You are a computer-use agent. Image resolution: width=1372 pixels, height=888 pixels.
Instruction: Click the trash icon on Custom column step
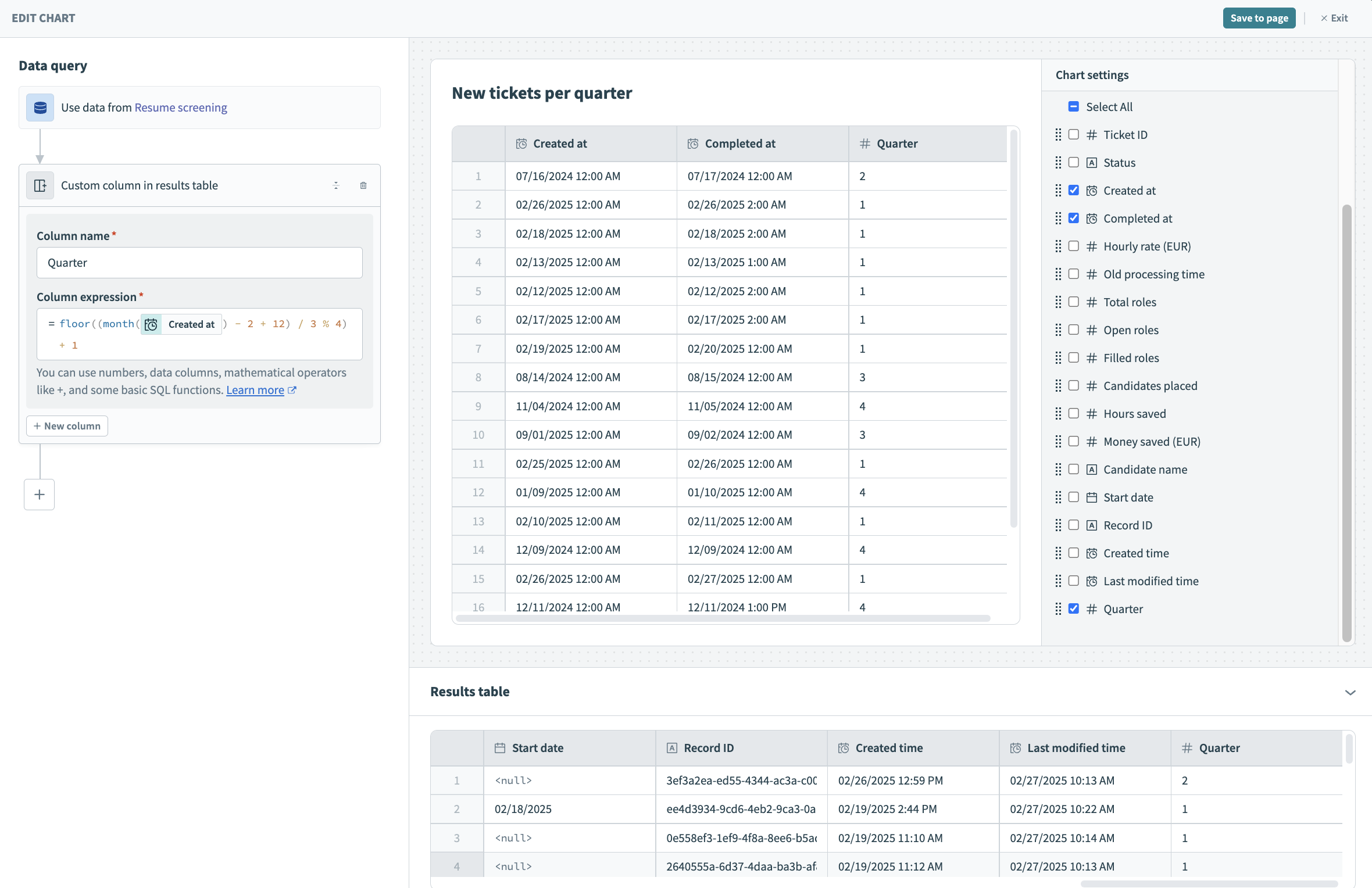pos(363,185)
